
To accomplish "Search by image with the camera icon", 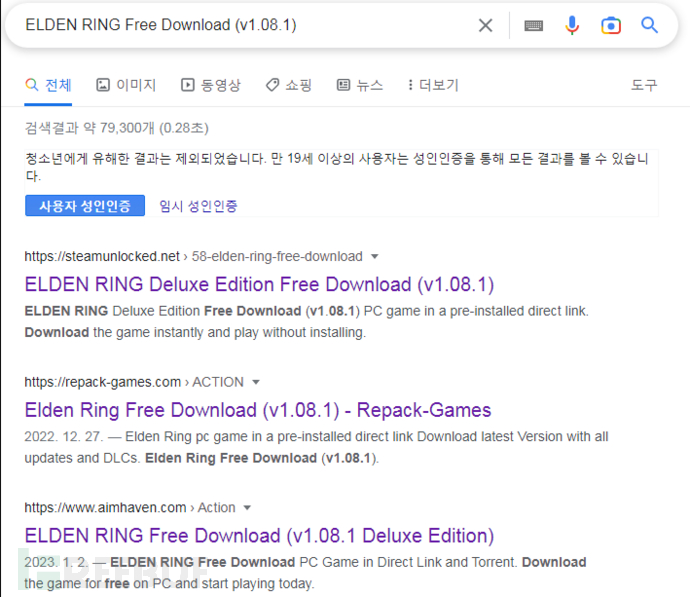I will click(x=611, y=26).
